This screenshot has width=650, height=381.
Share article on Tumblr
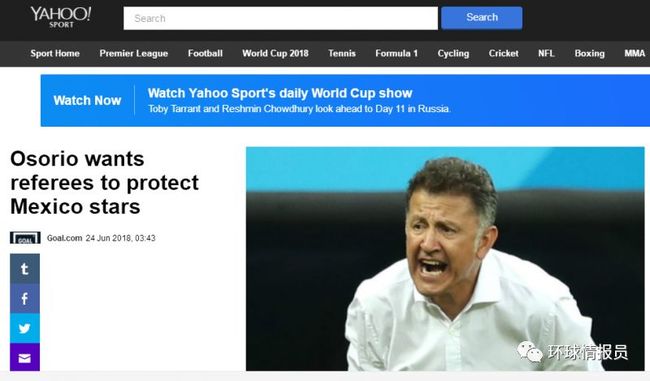(x=25, y=269)
